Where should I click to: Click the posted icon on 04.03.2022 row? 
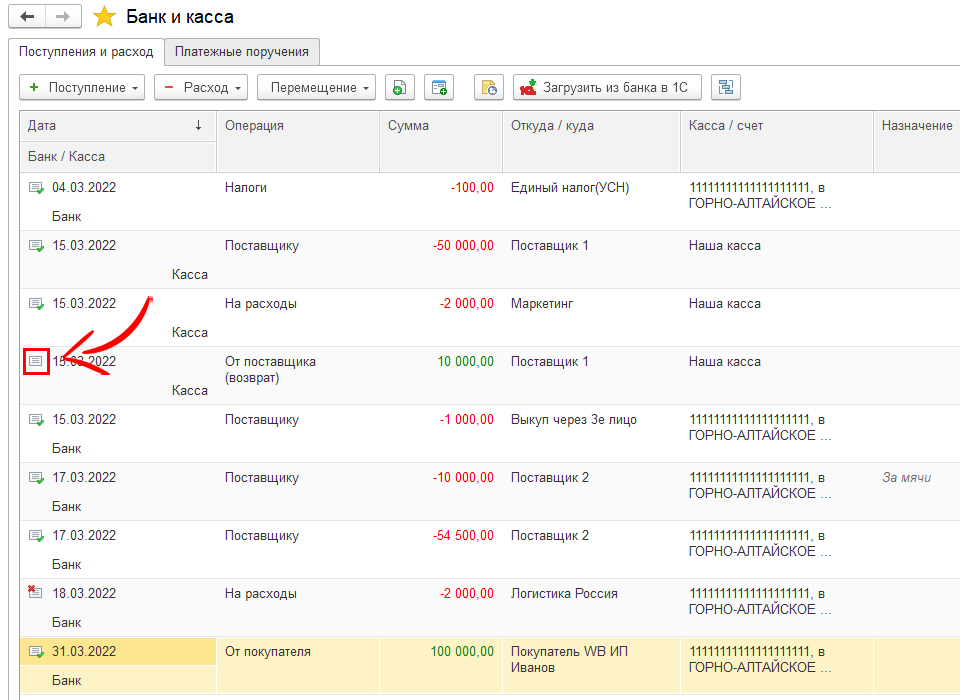36,188
